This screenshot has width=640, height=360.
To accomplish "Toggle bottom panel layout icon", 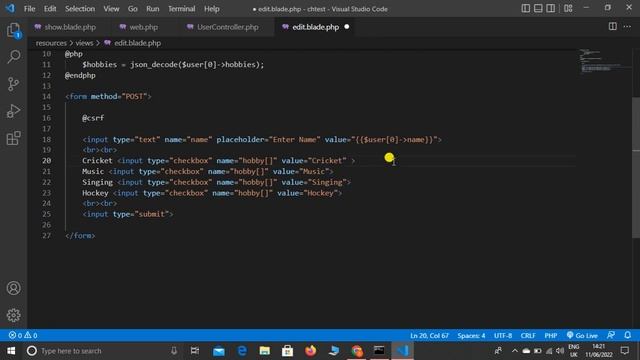I will 538,8.
